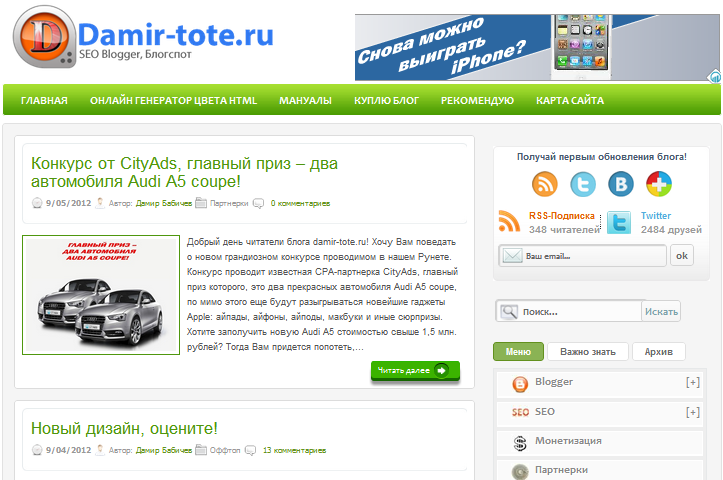This screenshot has height=480, width=723.
Task: Open the ОНЛАЙН ГЕНЕРАТОР ЦВЕТА HTML menu item
Action: click(x=173, y=100)
